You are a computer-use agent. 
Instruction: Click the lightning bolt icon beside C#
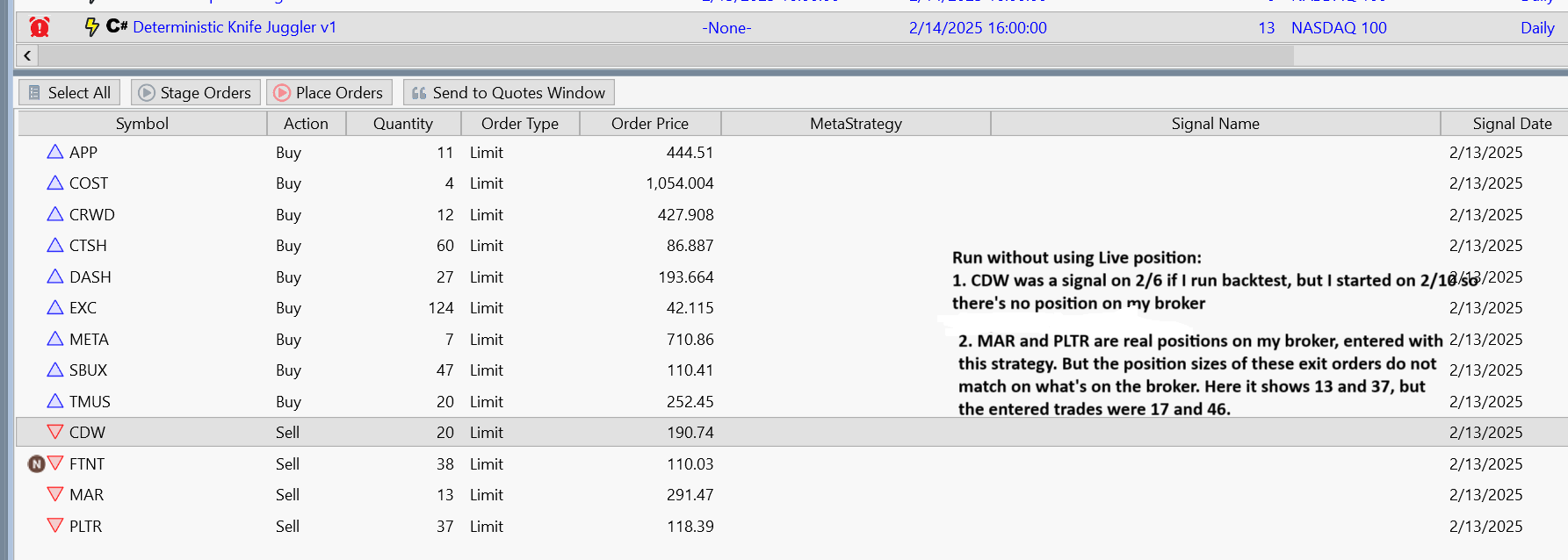(x=91, y=27)
